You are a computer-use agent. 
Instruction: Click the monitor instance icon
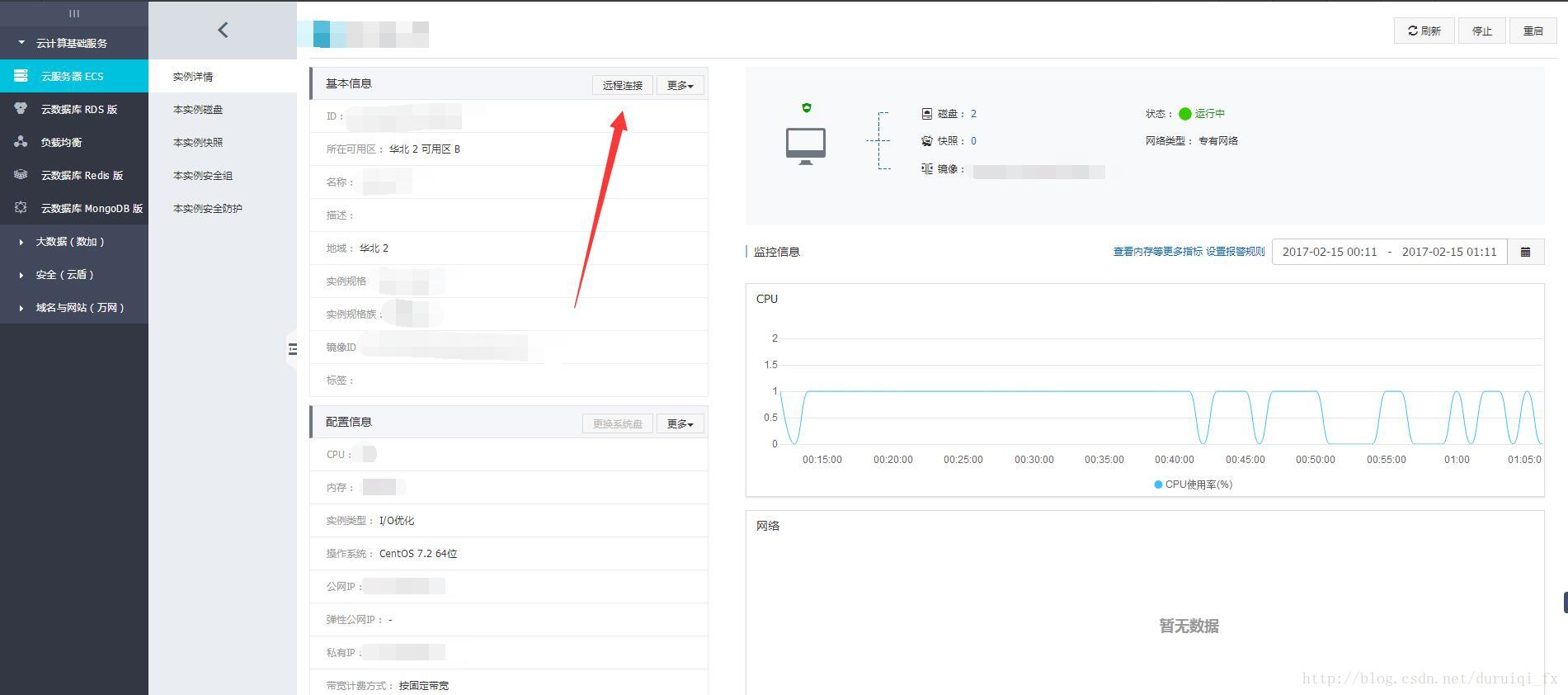[x=805, y=145]
